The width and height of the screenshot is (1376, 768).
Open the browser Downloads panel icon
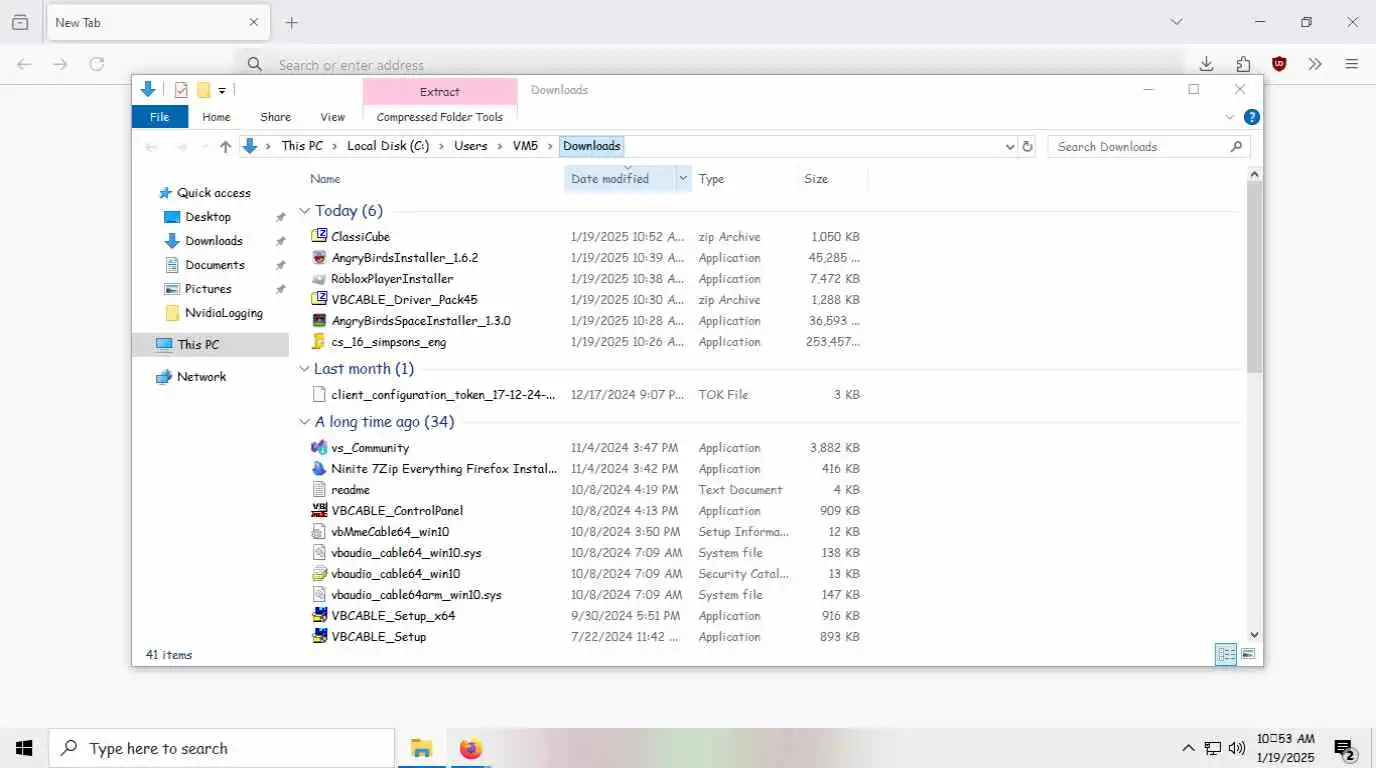[x=1207, y=64]
